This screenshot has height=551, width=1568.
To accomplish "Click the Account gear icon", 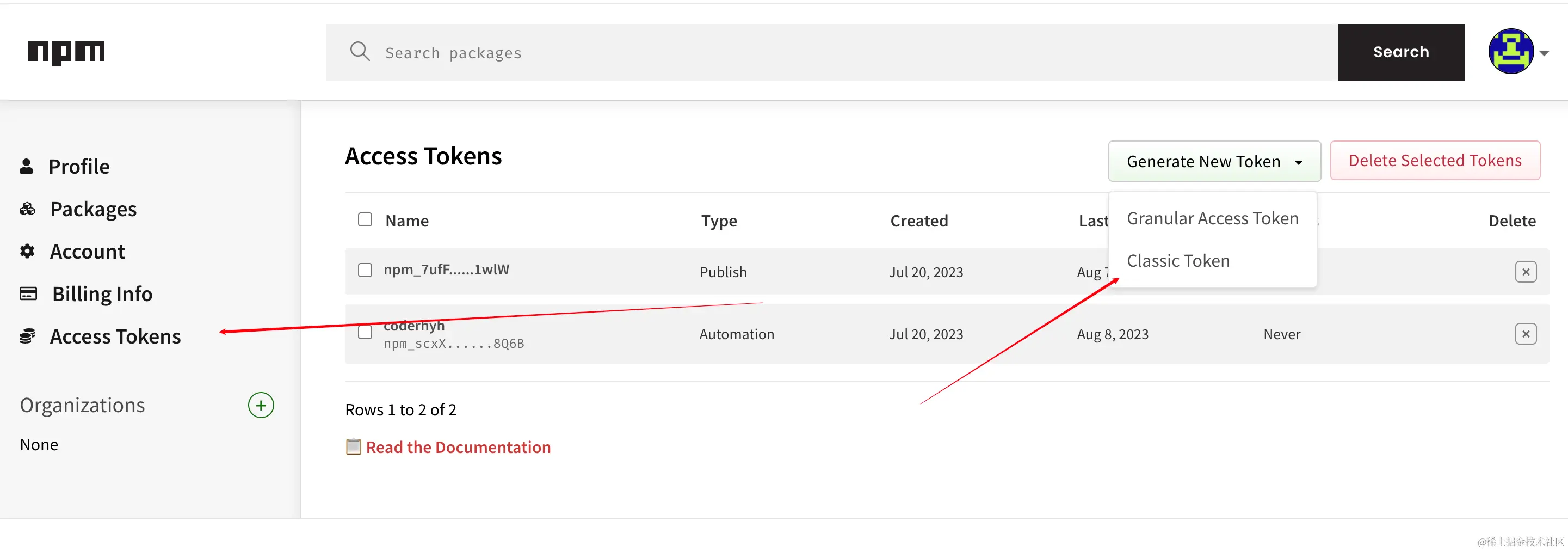I will coord(27,252).
